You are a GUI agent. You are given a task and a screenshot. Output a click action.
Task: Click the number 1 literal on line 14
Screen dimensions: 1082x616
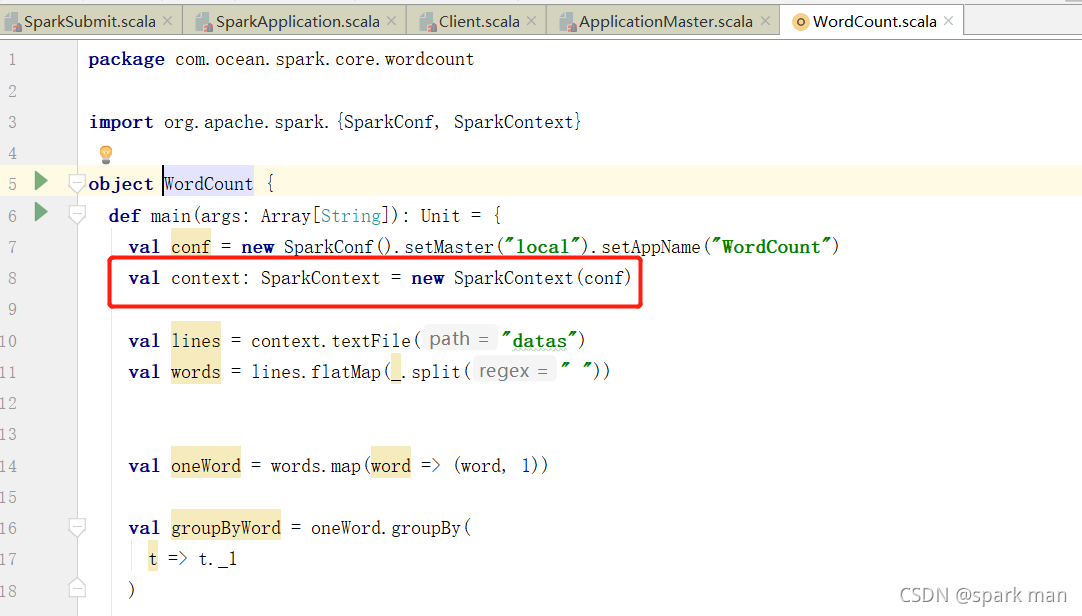[526, 466]
